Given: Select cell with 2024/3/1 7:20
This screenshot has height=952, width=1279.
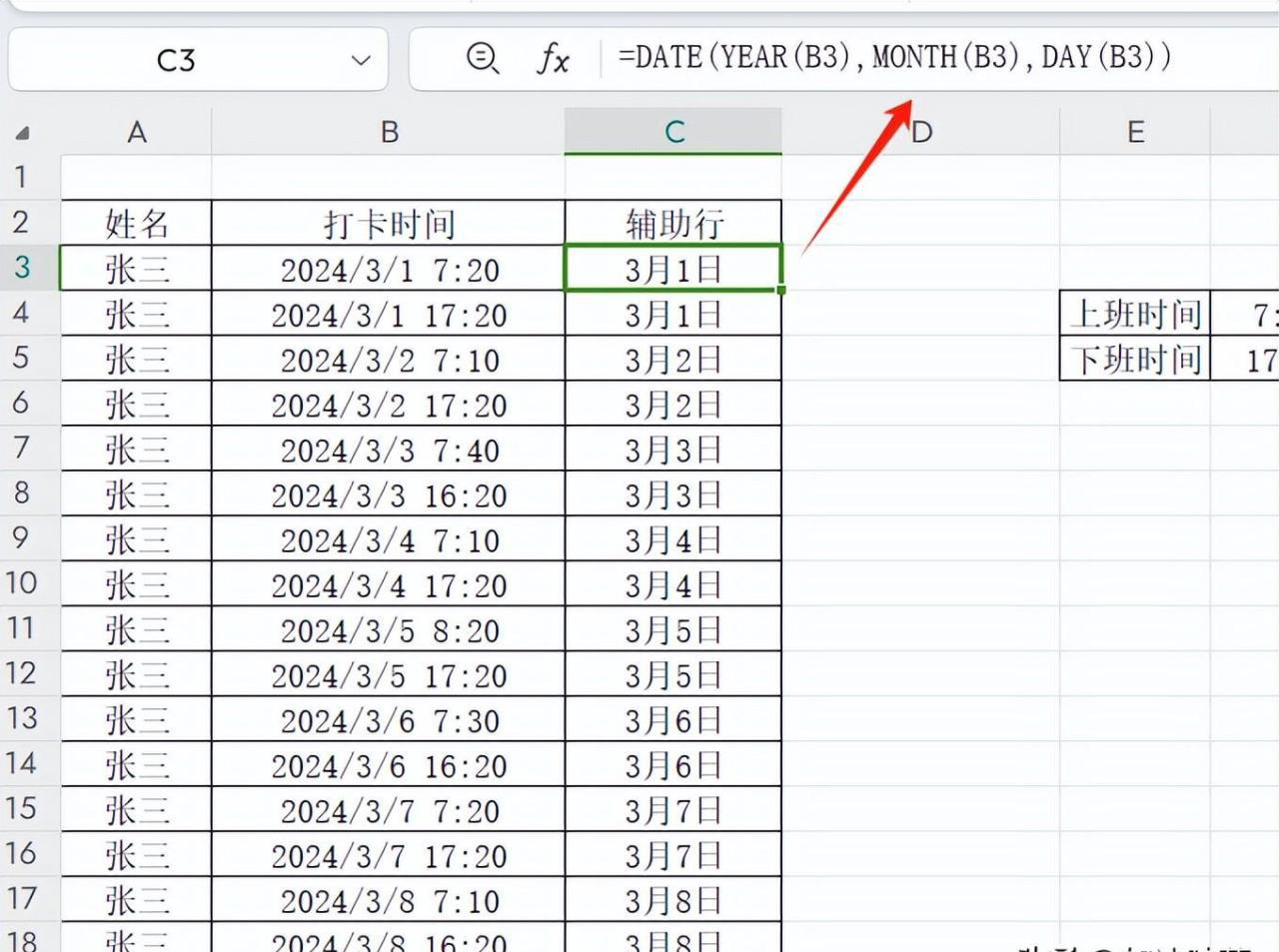Looking at the screenshot, I should click(x=389, y=269).
